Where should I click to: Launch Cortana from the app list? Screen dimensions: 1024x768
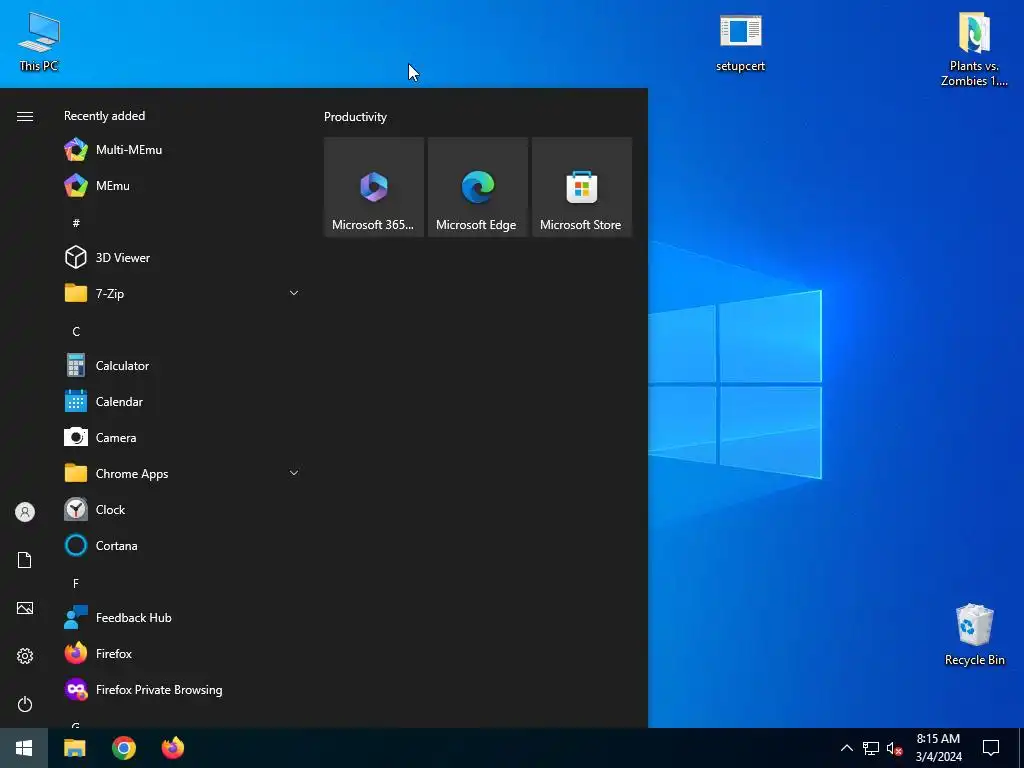click(x=182, y=545)
